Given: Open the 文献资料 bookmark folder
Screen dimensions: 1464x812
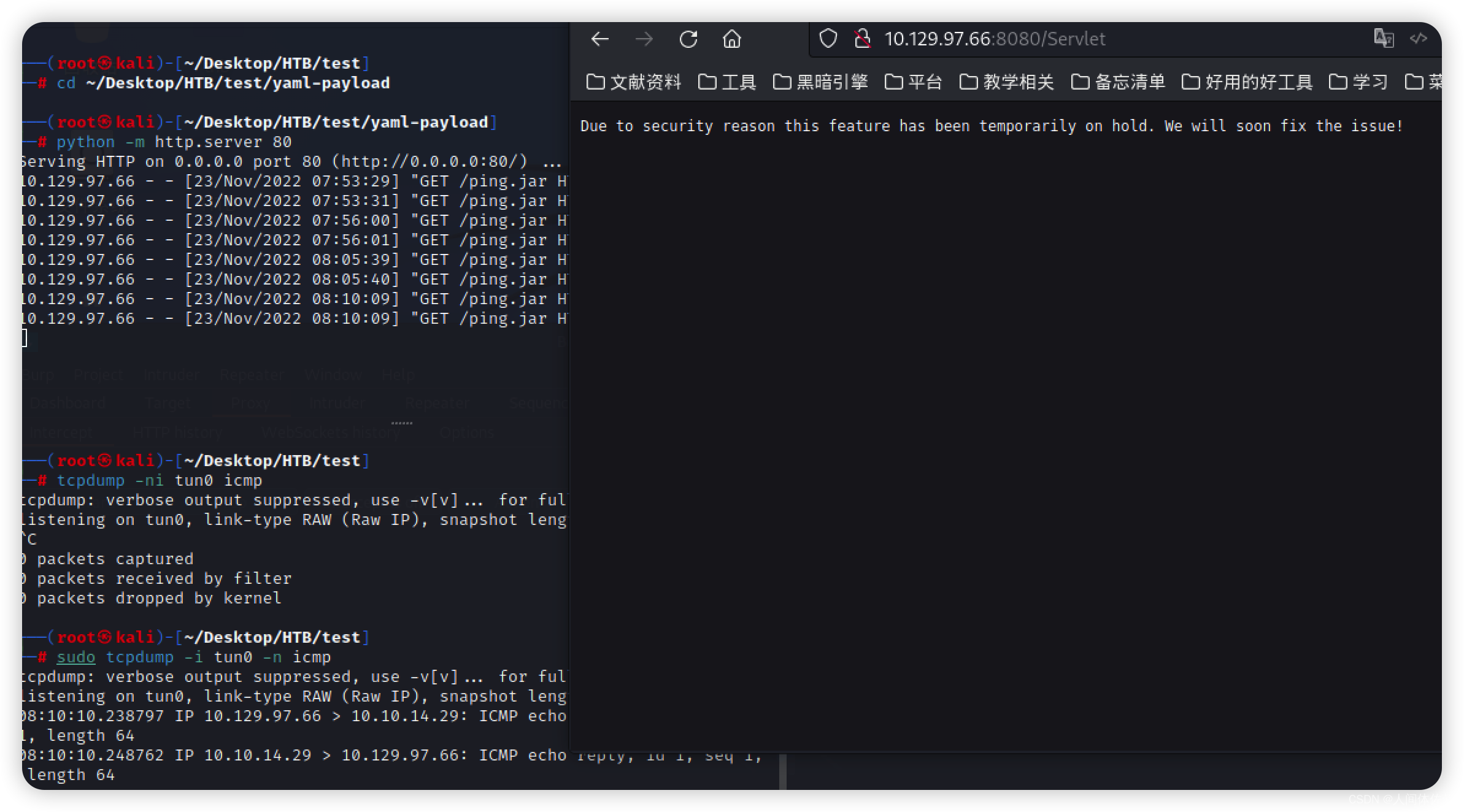Looking at the screenshot, I should [634, 82].
